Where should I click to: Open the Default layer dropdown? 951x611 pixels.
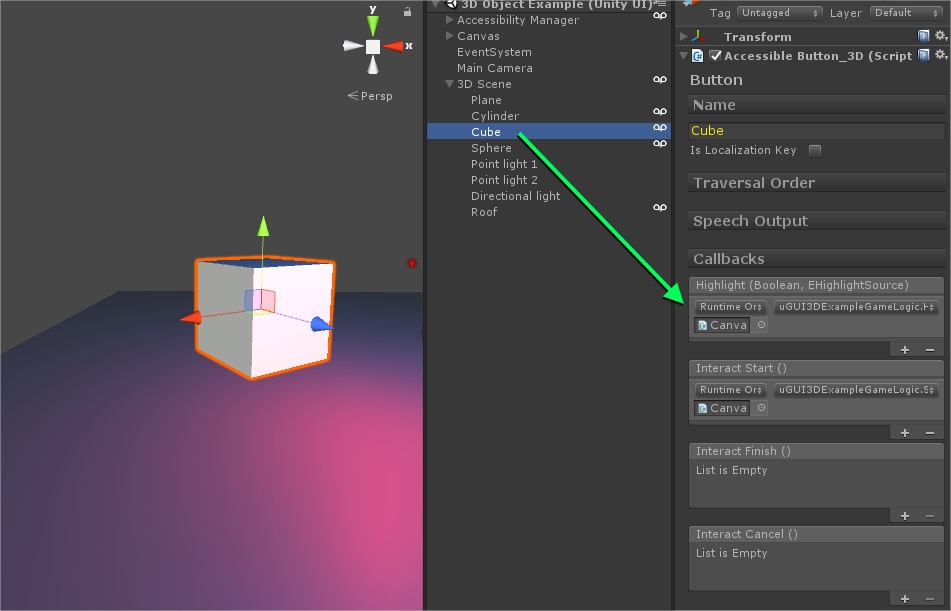[905, 13]
